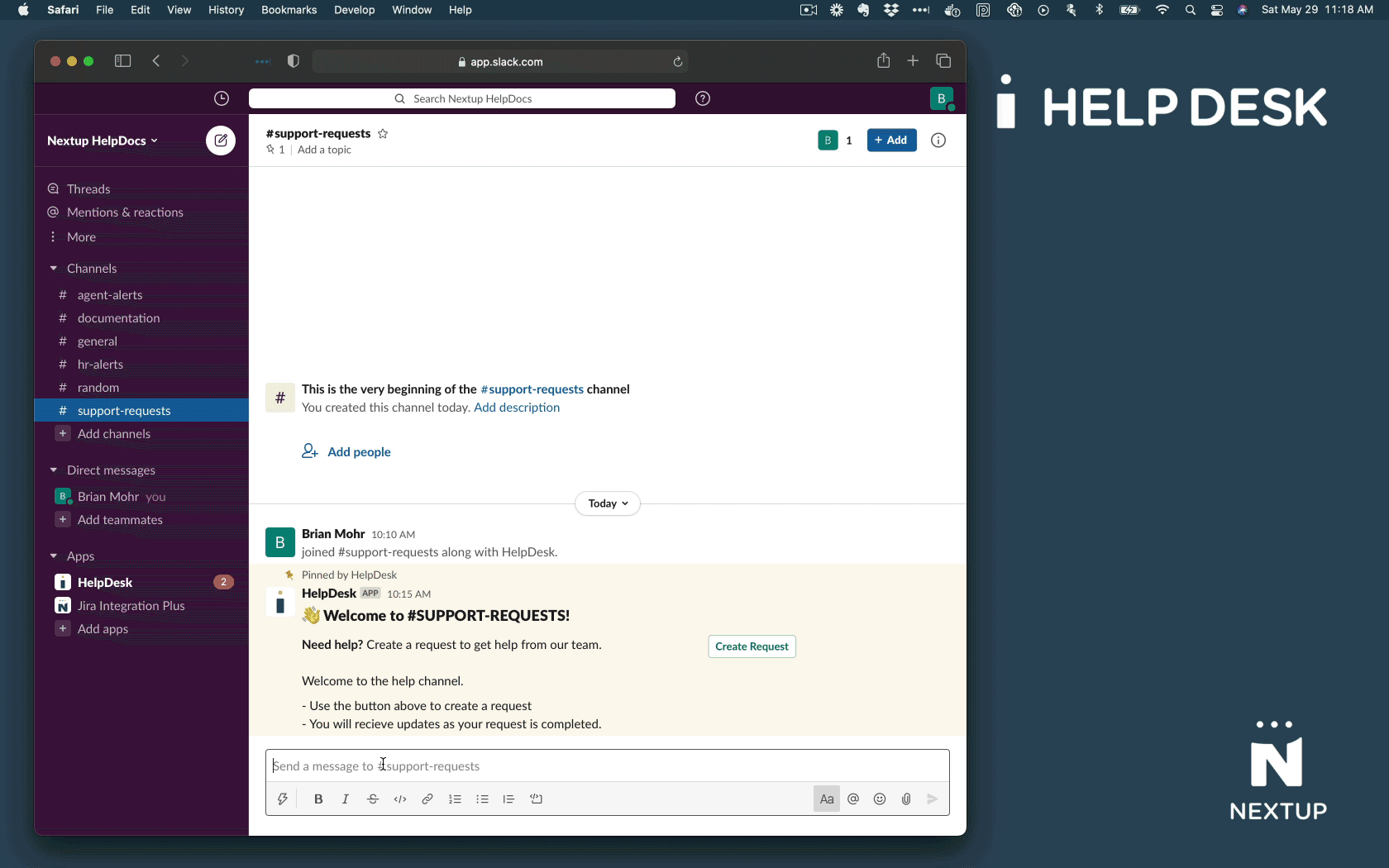Open pinned items indicator in channel header
The height and width of the screenshot is (868, 1389).
(x=275, y=150)
